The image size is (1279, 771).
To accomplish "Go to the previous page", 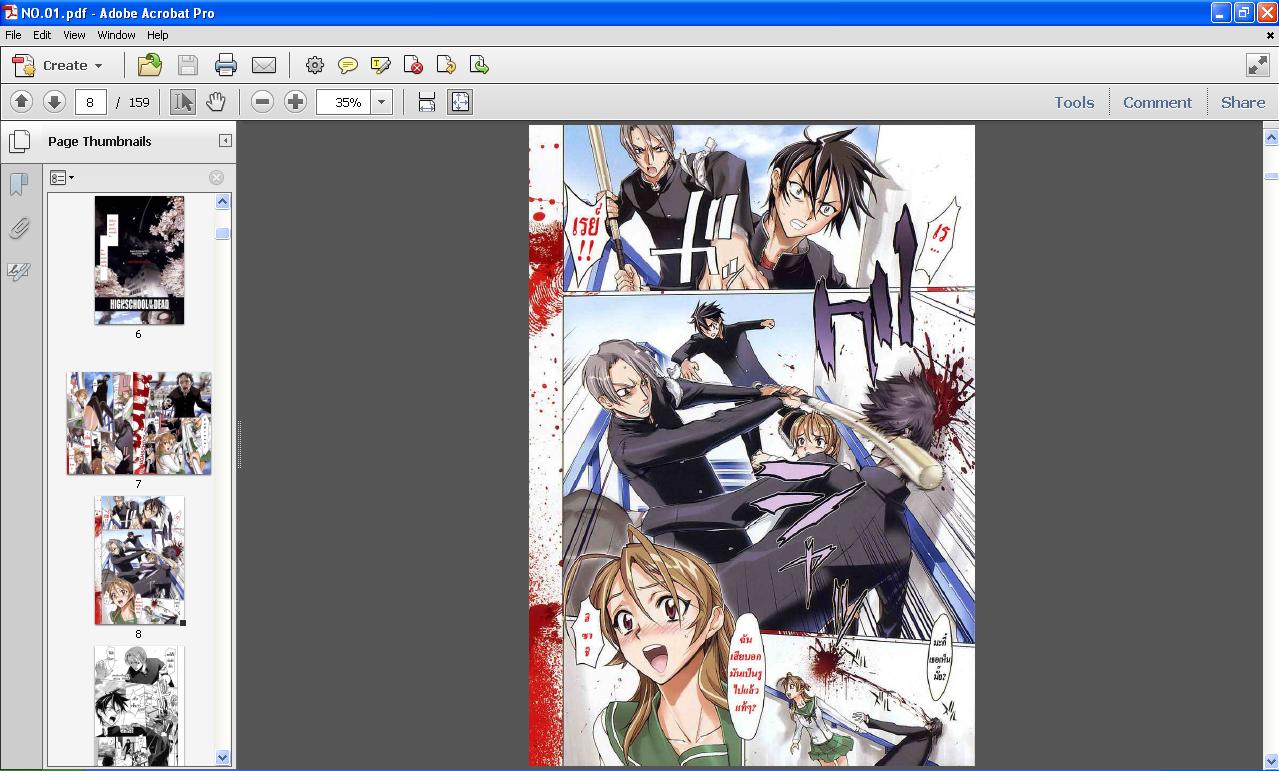I will point(22,102).
